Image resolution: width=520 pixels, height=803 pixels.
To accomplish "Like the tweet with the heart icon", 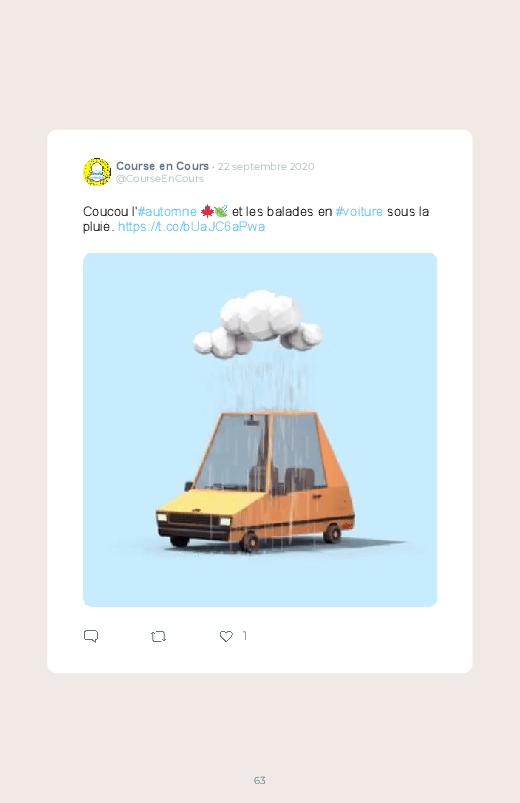I will click(x=226, y=636).
